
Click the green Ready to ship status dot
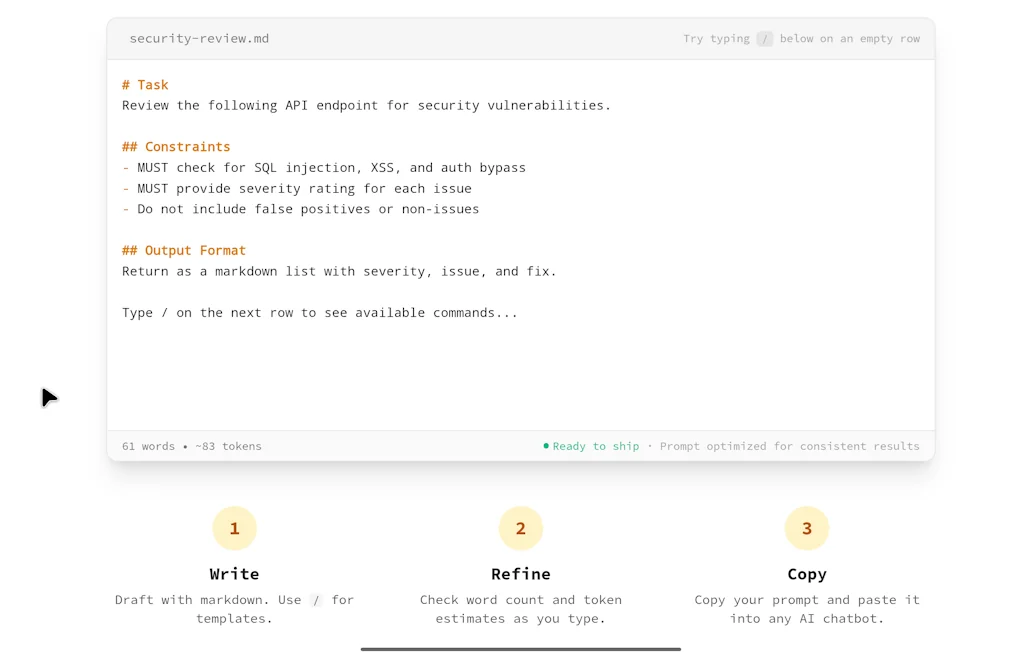click(545, 446)
